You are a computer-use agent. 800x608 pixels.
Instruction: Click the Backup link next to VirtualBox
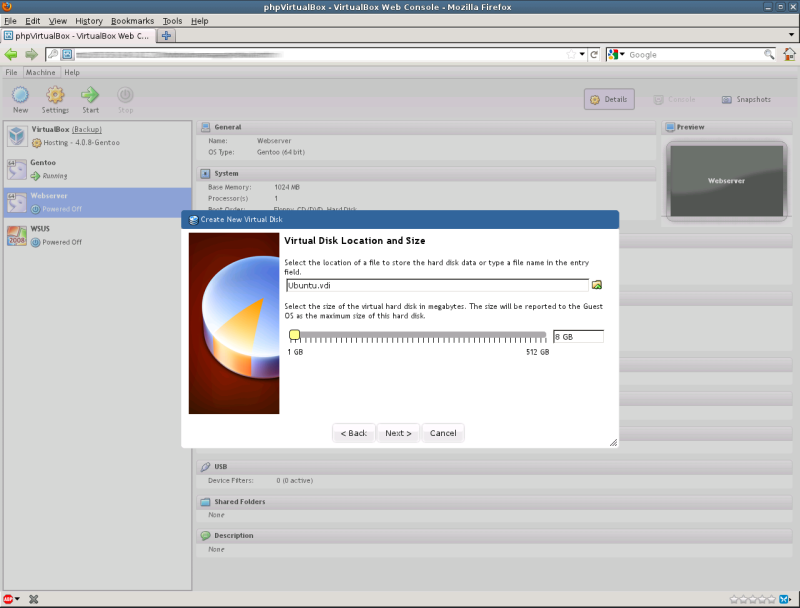coord(87,130)
